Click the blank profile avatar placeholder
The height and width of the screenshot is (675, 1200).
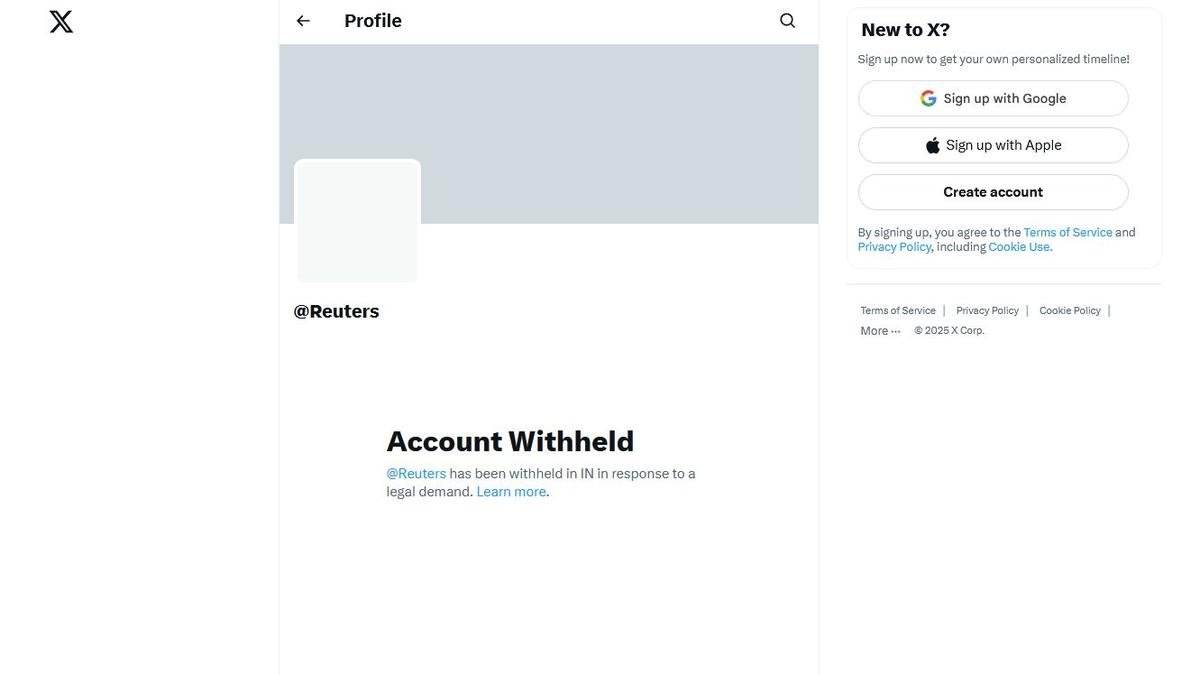coord(357,221)
